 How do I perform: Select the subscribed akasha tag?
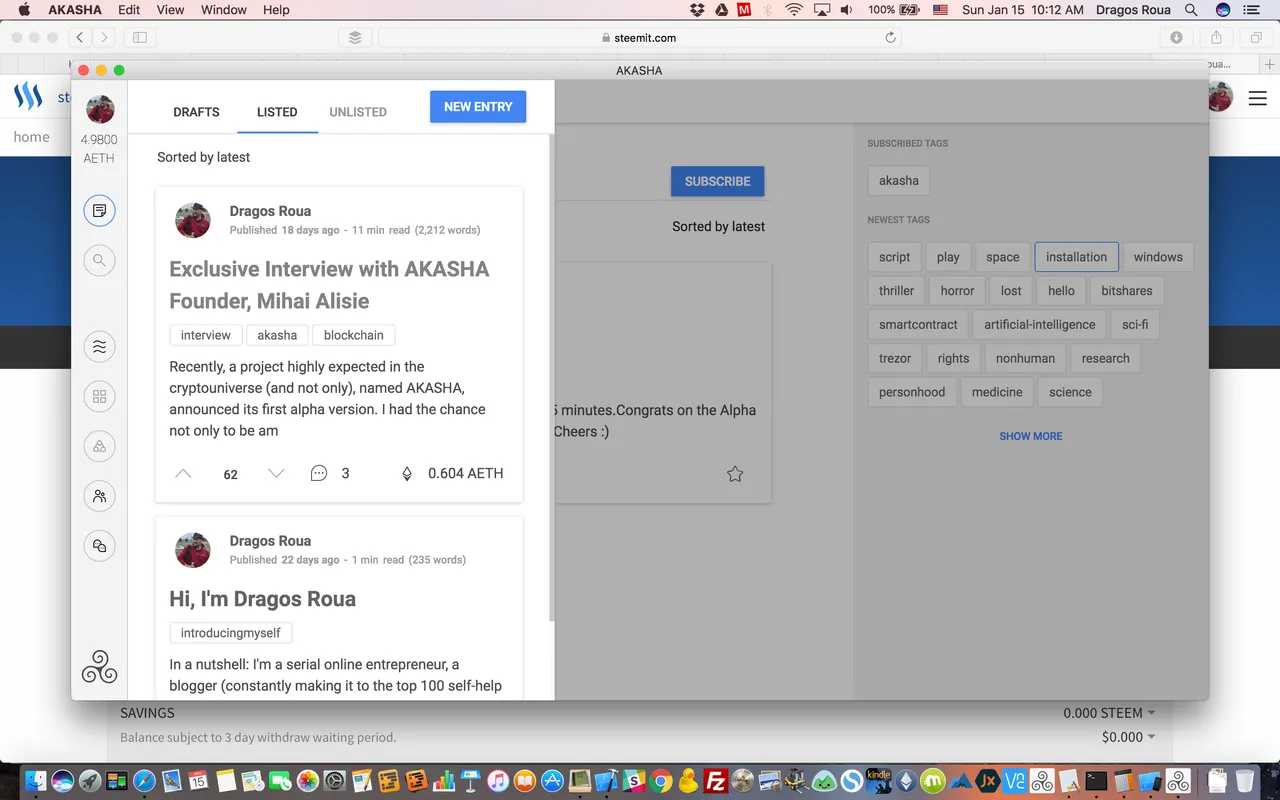pyautogui.click(x=898, y=181)
